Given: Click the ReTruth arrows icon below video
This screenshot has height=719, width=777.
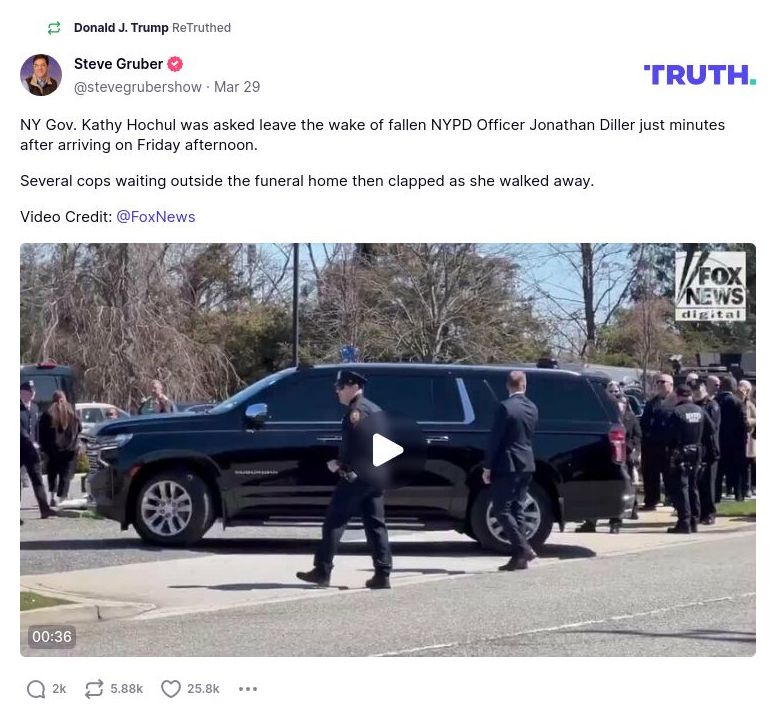Looking at the screenshot, I should [94, 689].
